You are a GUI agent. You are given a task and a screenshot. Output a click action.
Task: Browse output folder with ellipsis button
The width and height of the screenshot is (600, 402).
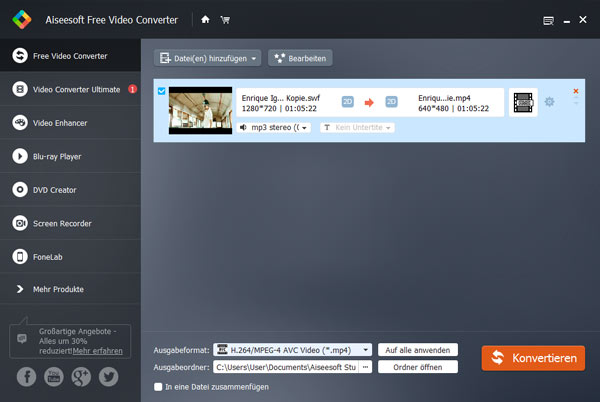click(x=365, y=367)
